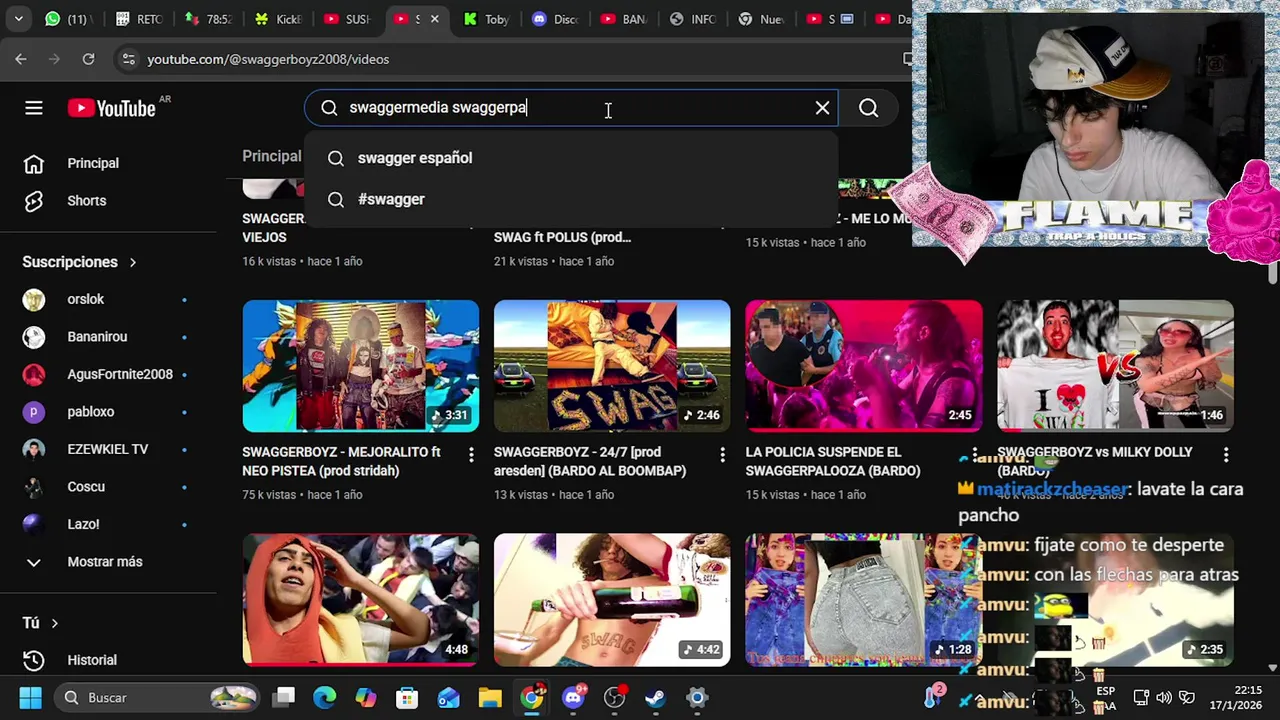Open Steam from the taskbar
Viewport: 1280px width, 720px height.
click(656, 697)
